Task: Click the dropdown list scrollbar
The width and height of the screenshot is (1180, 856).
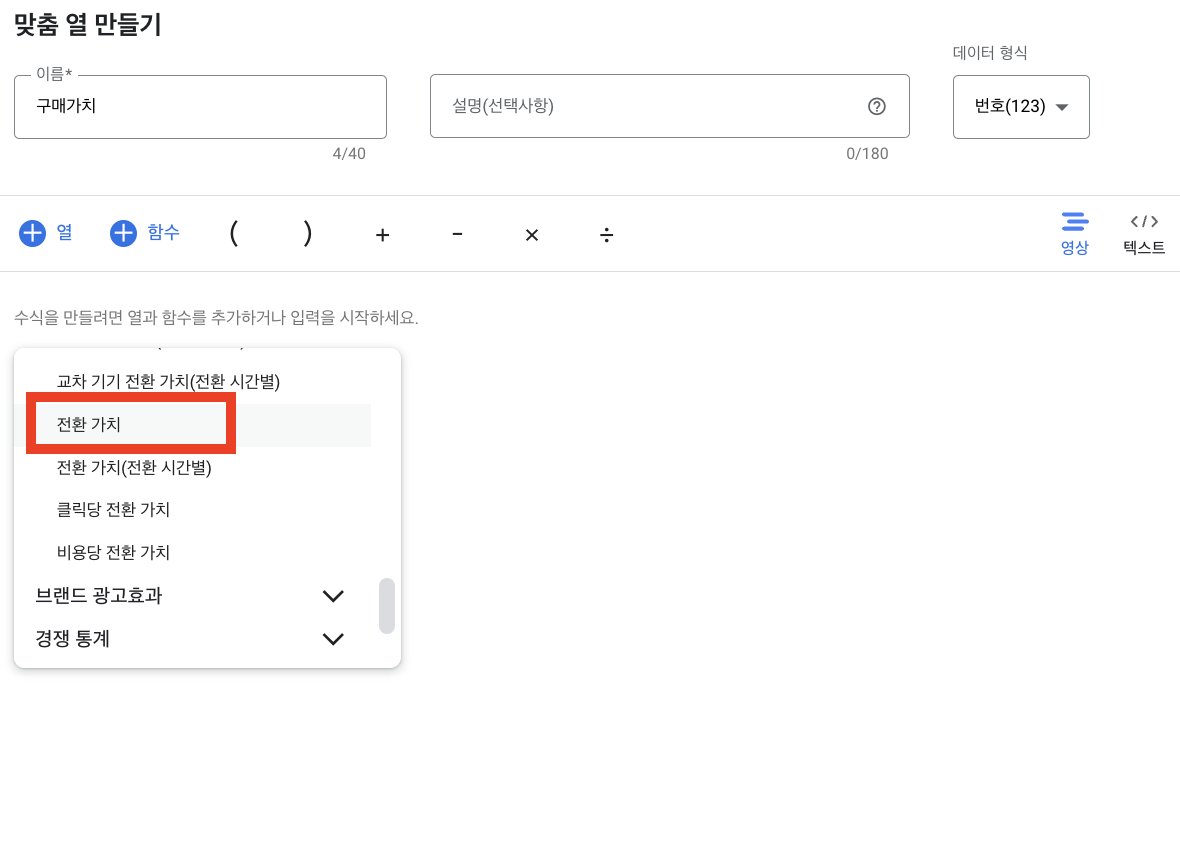Action: point(387,606)
